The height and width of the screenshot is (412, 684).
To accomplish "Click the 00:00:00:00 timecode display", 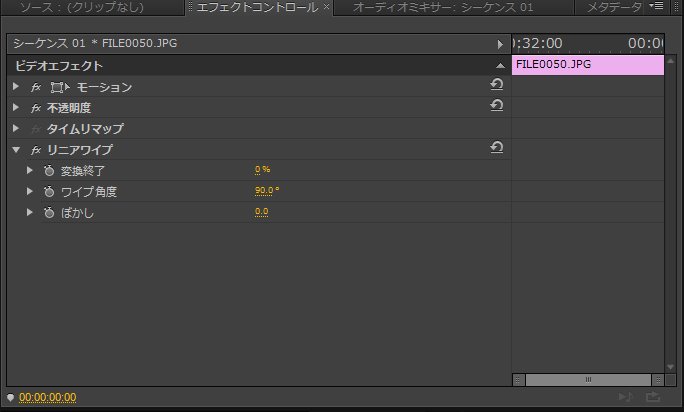I will 48,397.
